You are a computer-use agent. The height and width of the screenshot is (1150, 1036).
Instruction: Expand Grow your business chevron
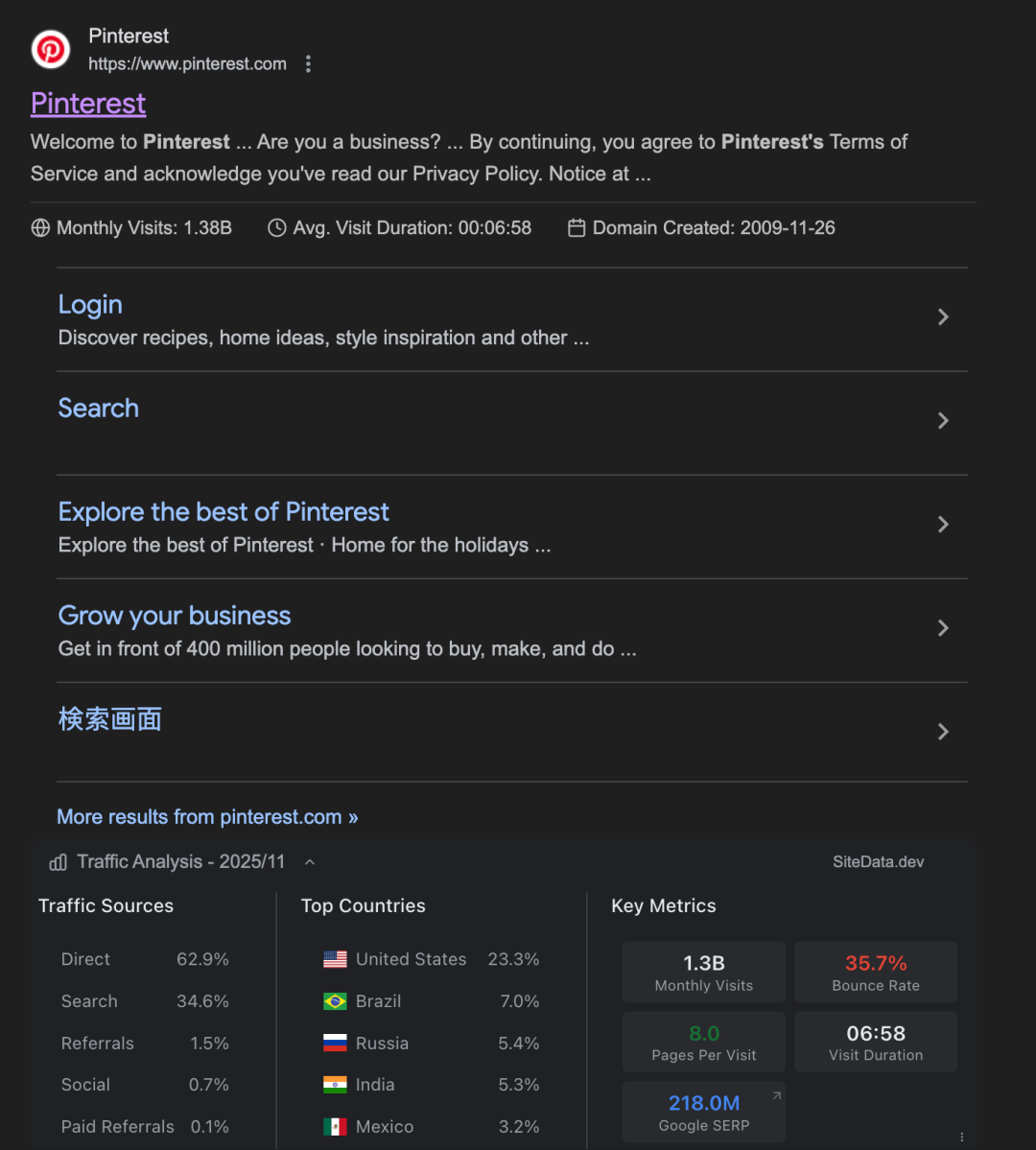[x=944, y=628]
